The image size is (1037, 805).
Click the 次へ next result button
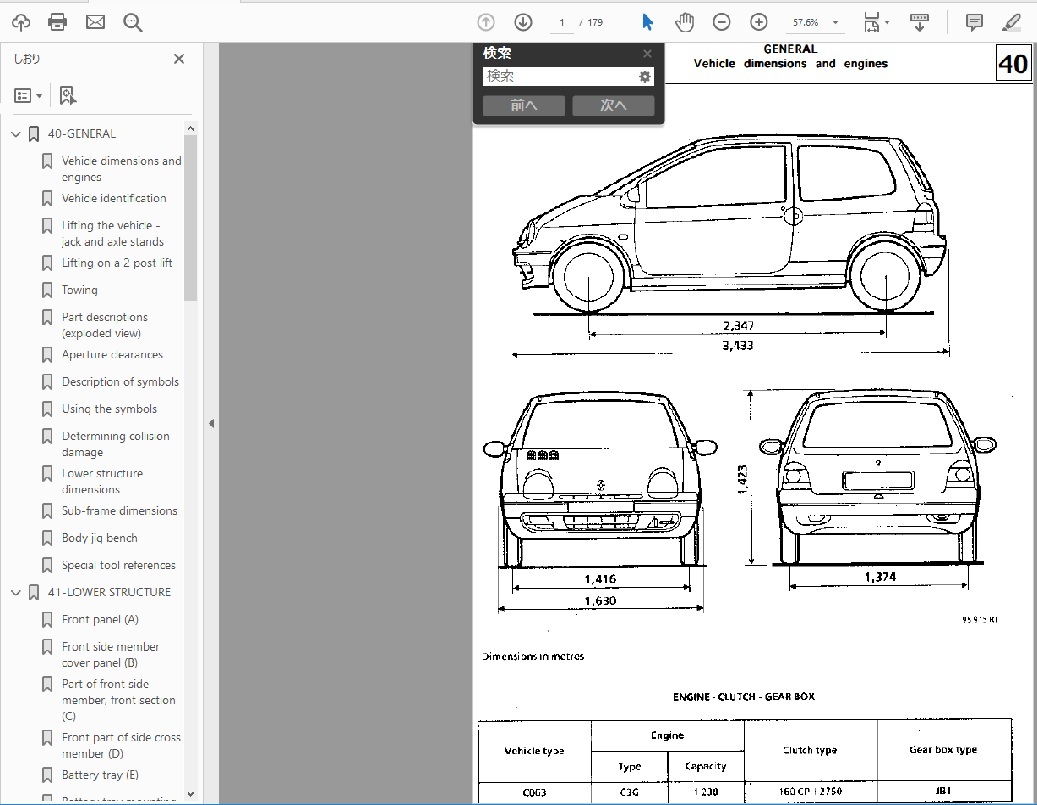(x=613, y=105)
